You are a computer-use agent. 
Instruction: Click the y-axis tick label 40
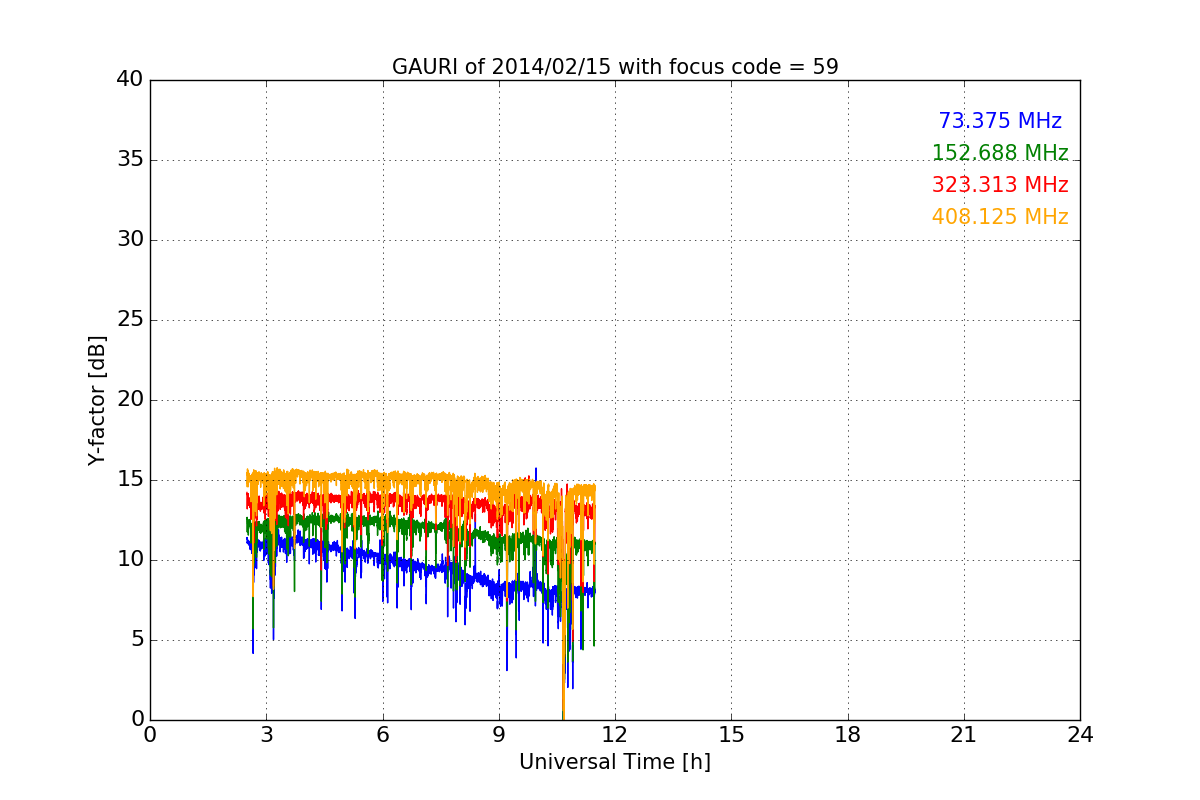(130, 80)
